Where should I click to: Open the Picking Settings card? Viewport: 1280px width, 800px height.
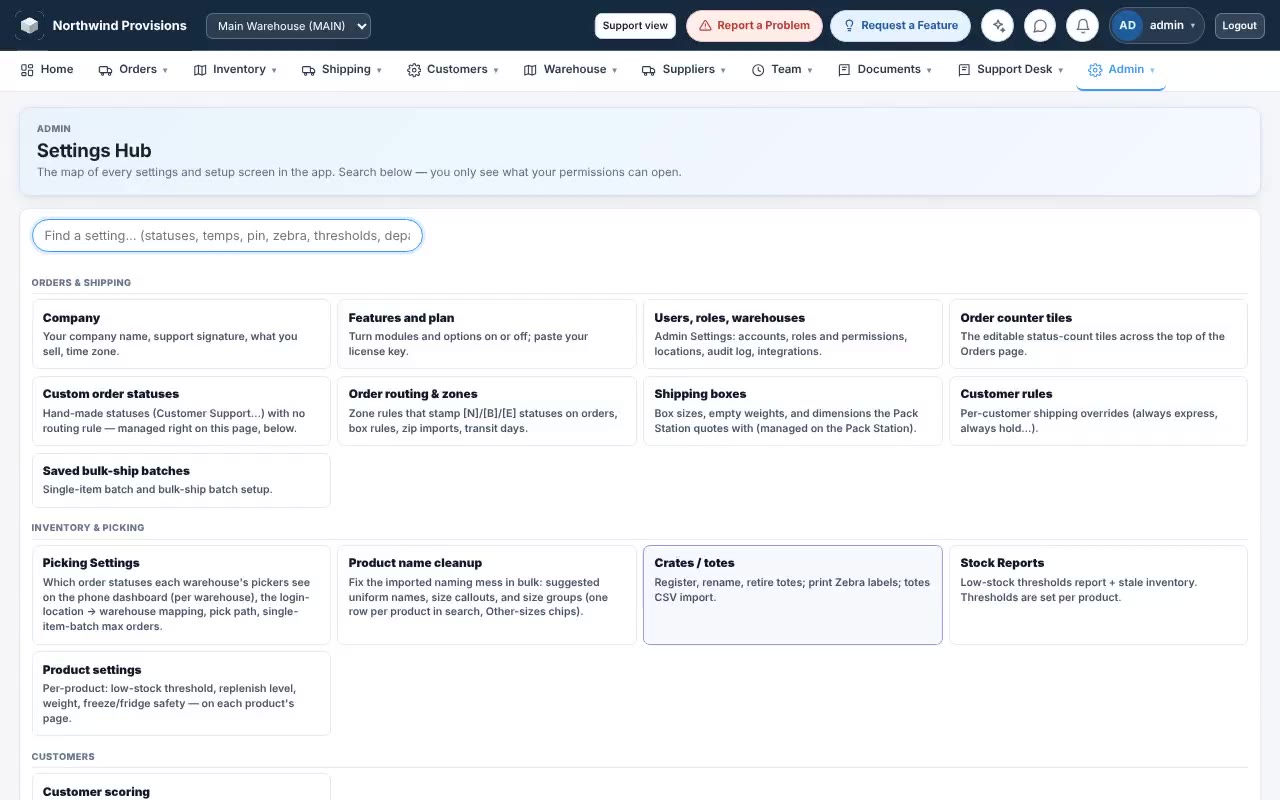click(181, 594)
